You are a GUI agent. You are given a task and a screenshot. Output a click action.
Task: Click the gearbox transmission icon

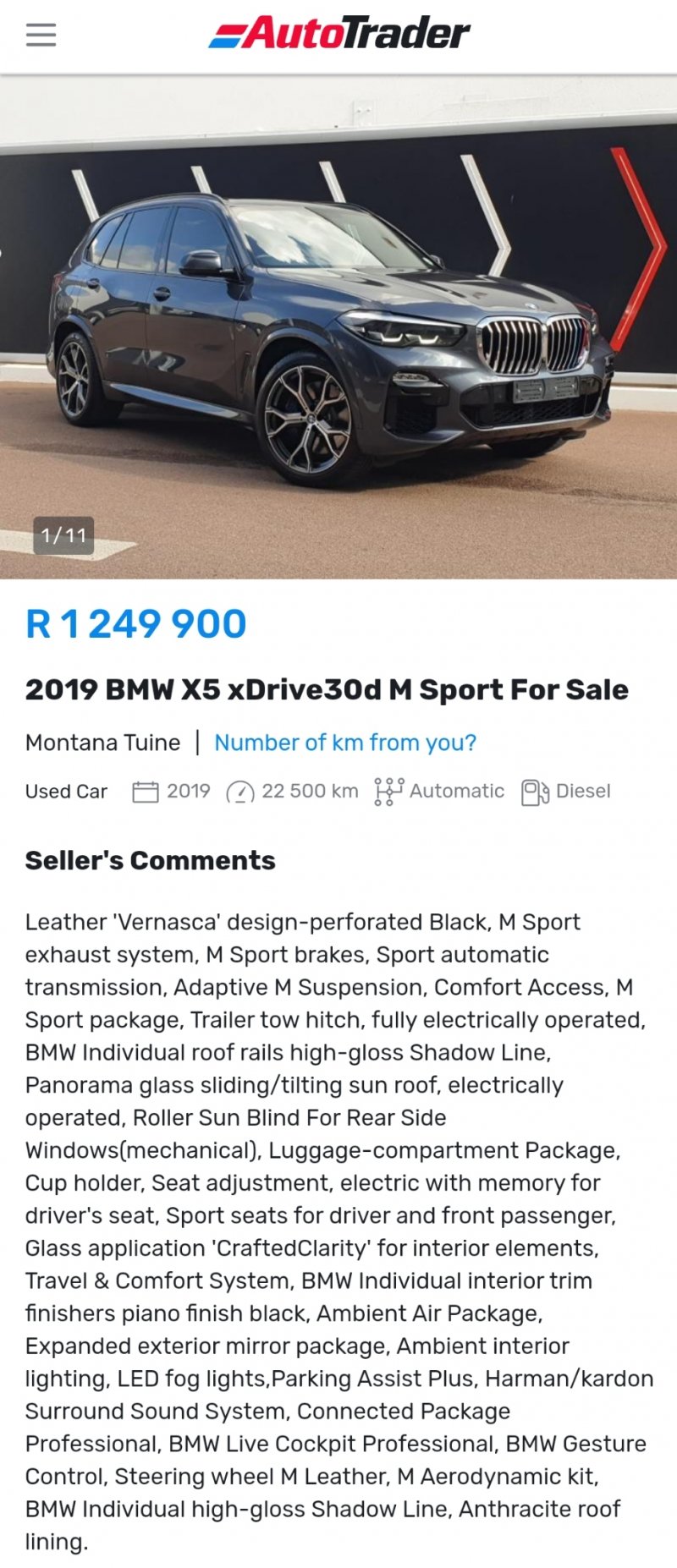tap(388, 792)
